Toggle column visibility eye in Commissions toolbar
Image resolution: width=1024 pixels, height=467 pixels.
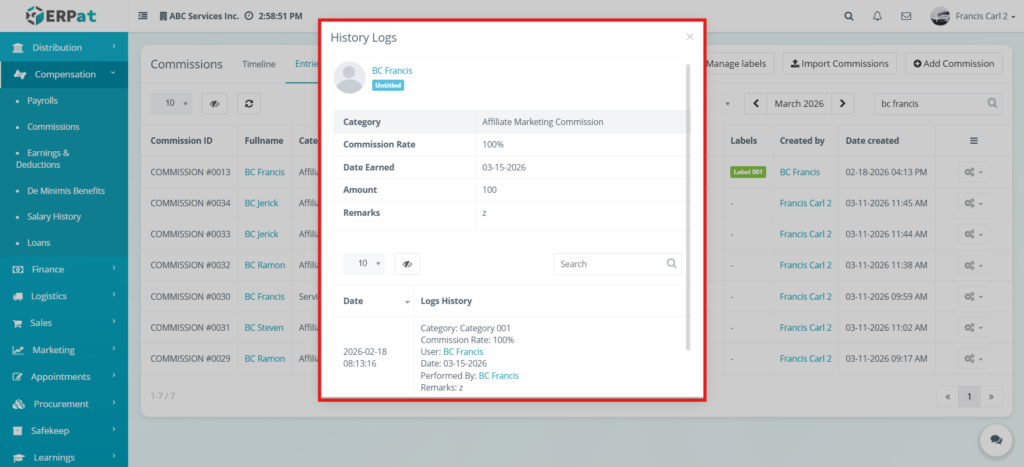[214, 103]
